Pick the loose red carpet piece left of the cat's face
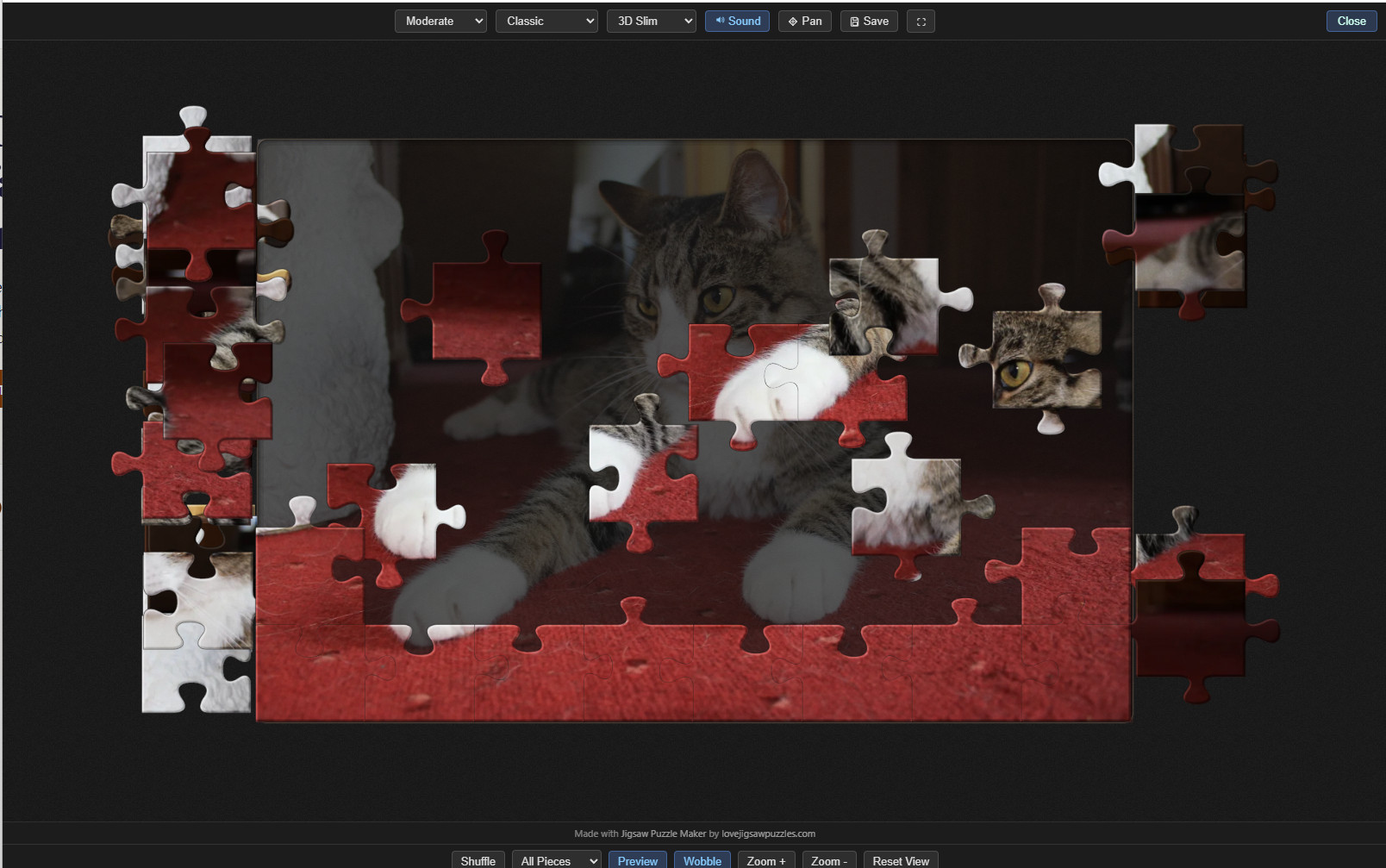This screenshot has height=868, width=1386. coord(485,310)
